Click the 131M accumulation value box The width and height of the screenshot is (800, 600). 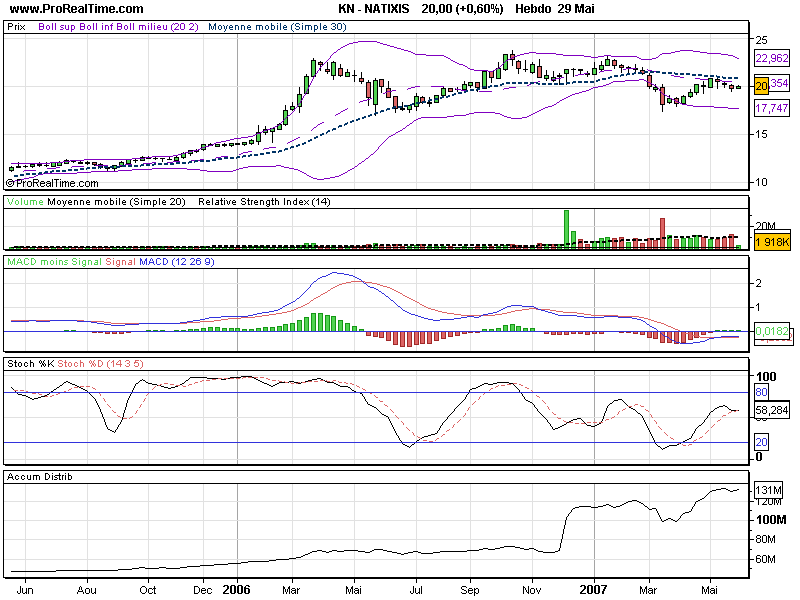pos(768,490)
